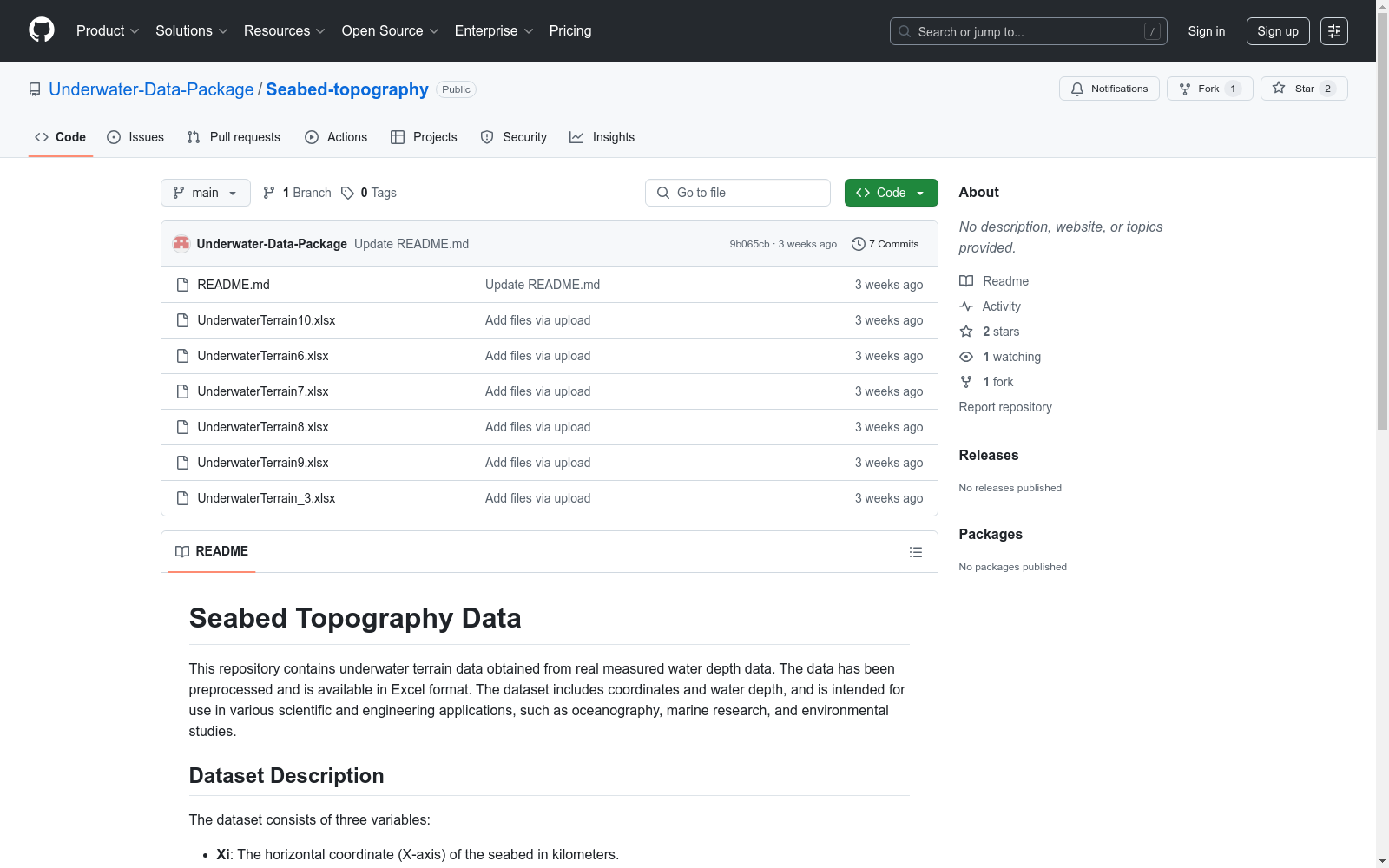Click the file icon beside UnderwaterTerrain6.xlsx
Image resolution: width=1389 pixels, height=868 pixels.
(182, 356)
